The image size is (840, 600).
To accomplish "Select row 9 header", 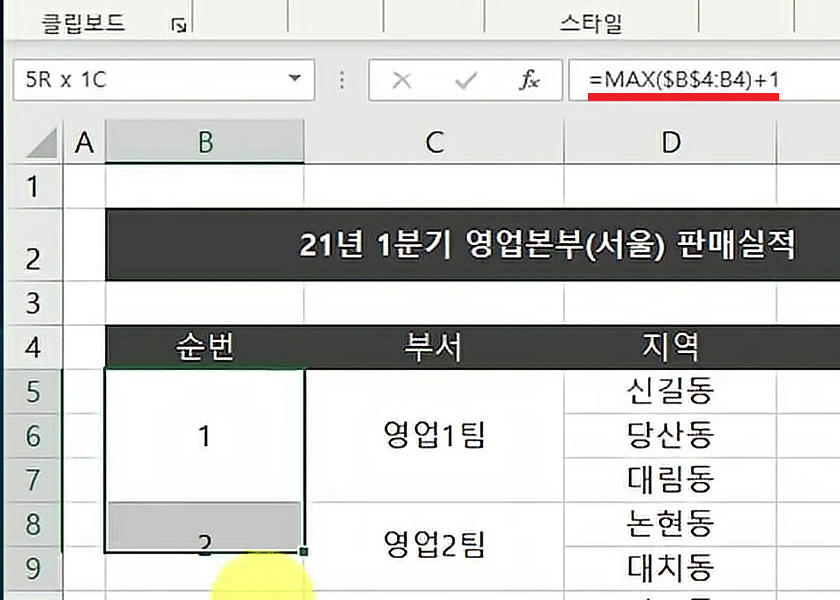I will [33, 568].
